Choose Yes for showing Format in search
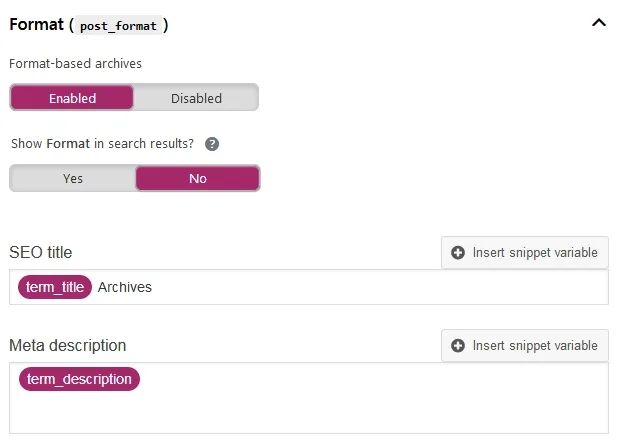 tap(73, 178)
